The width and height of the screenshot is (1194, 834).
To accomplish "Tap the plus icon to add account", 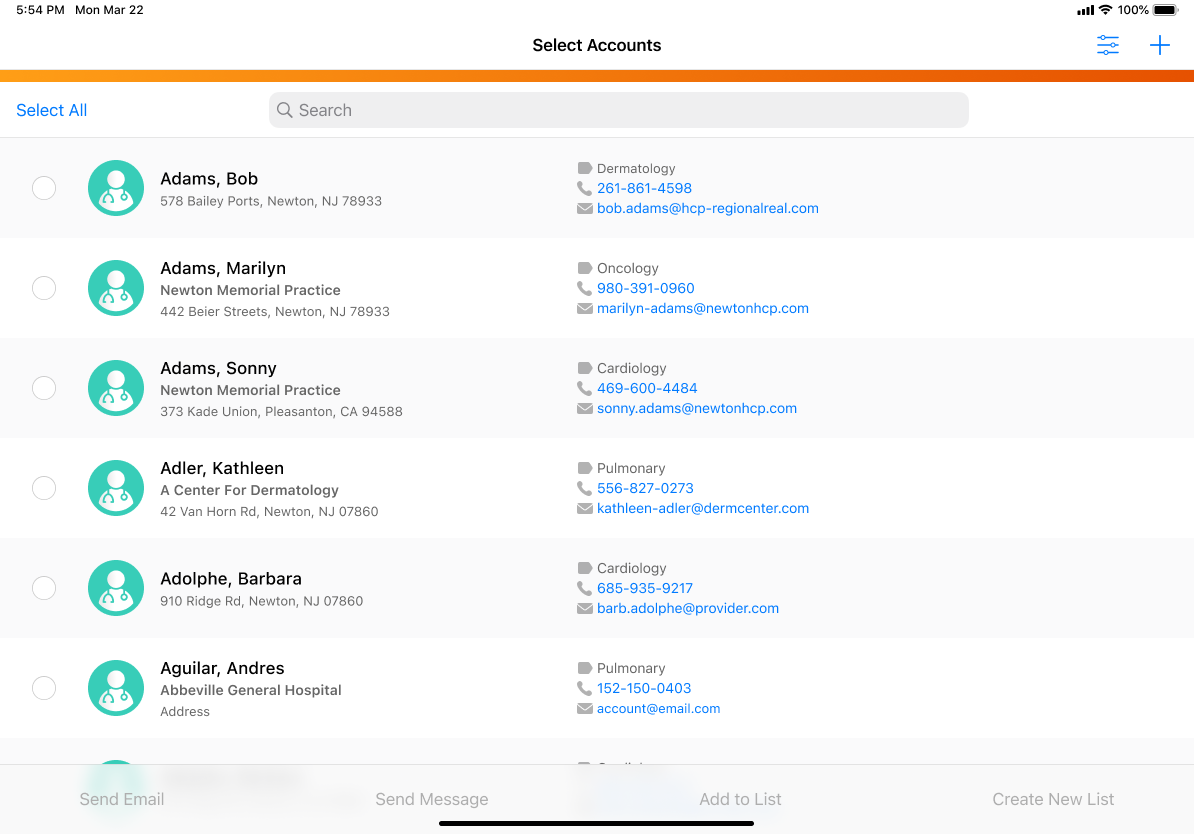I will [1159, 45].
